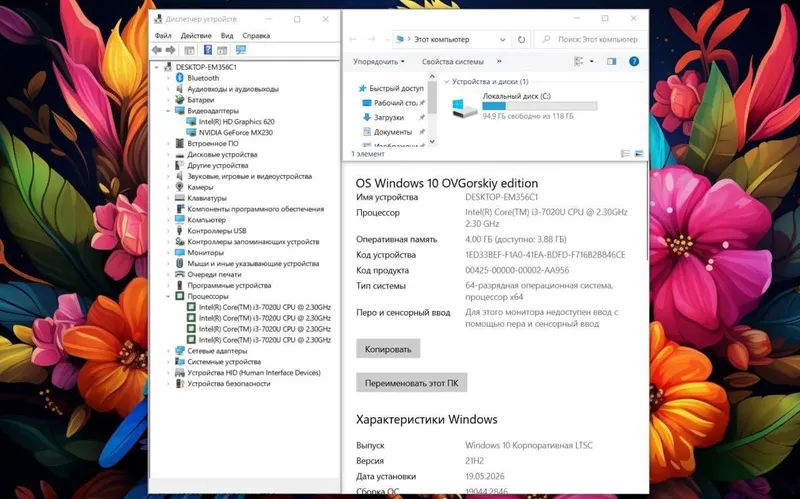
Task: Select the Intel(R) HD Graphics 620 adapter
Action: (x=236, y=121)
